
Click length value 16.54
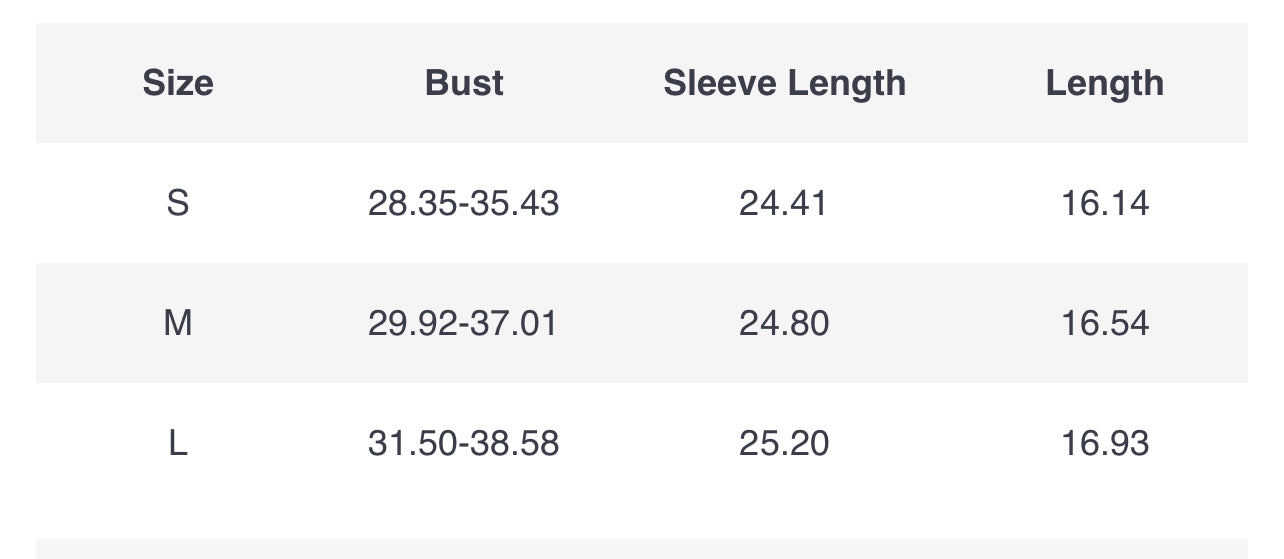[x=1105, y=323]
